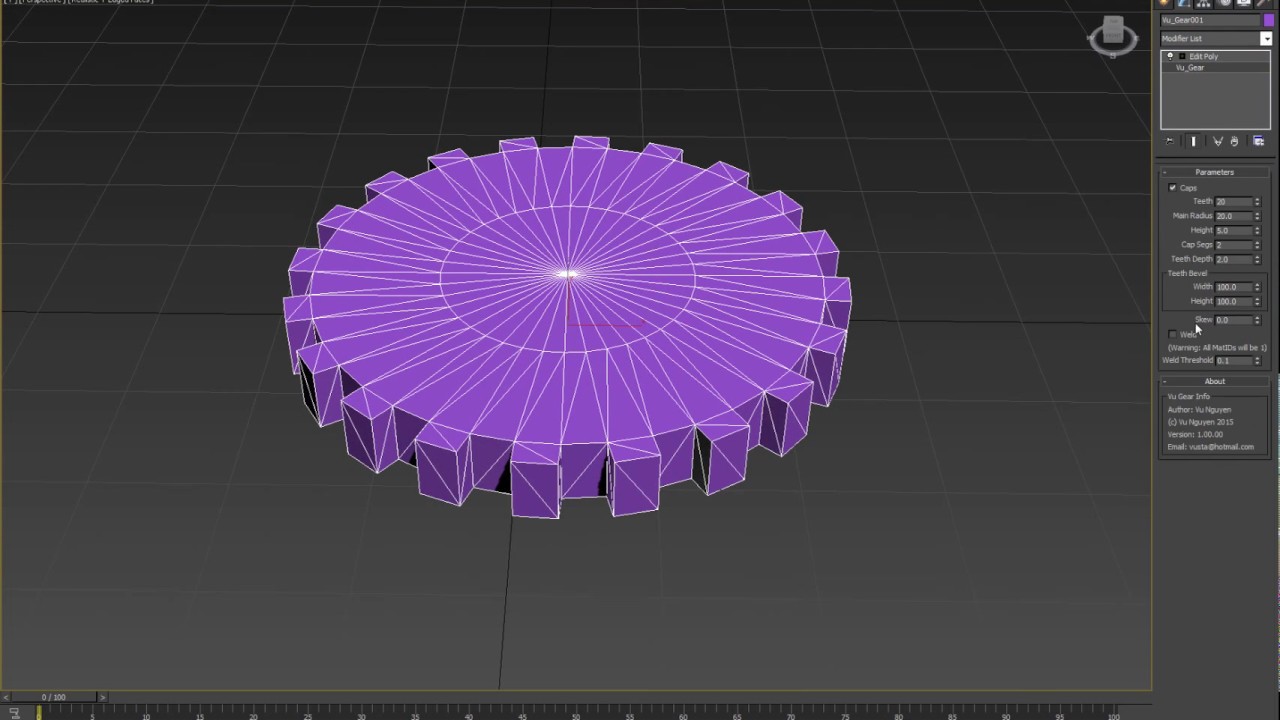This screenshot has height=720, width=1280.
Task: Click the (c) Vu Nguyen 2015 text
Action: click(x=1200, y=422)
